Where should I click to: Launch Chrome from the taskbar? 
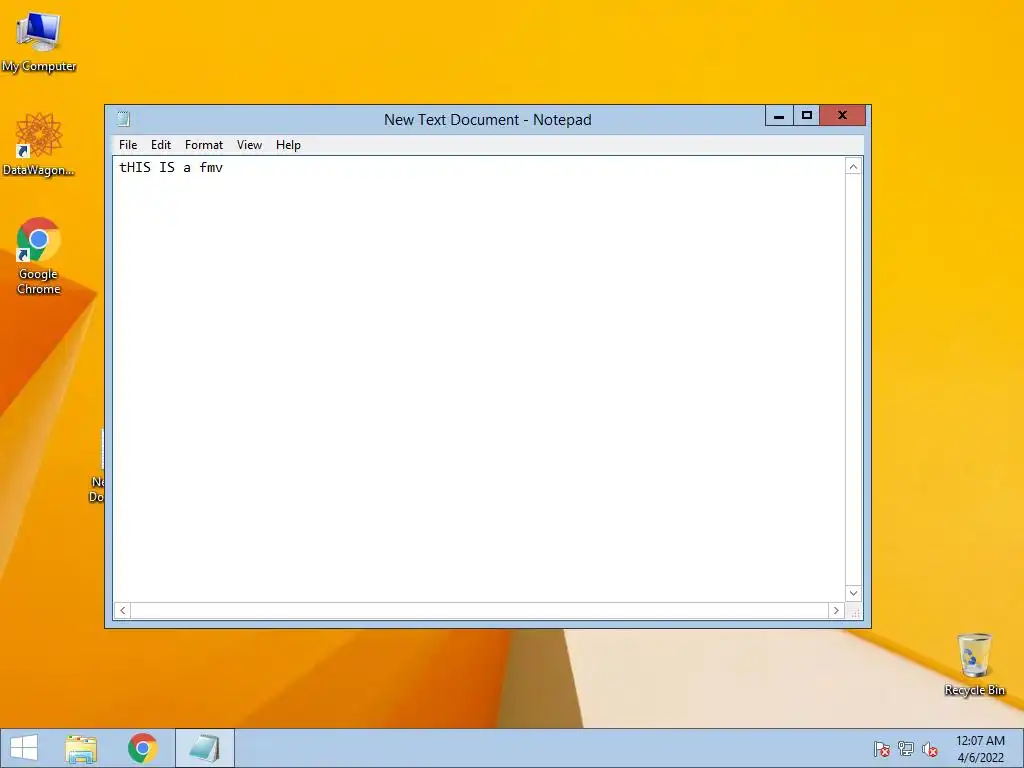[x=142, y=748]
